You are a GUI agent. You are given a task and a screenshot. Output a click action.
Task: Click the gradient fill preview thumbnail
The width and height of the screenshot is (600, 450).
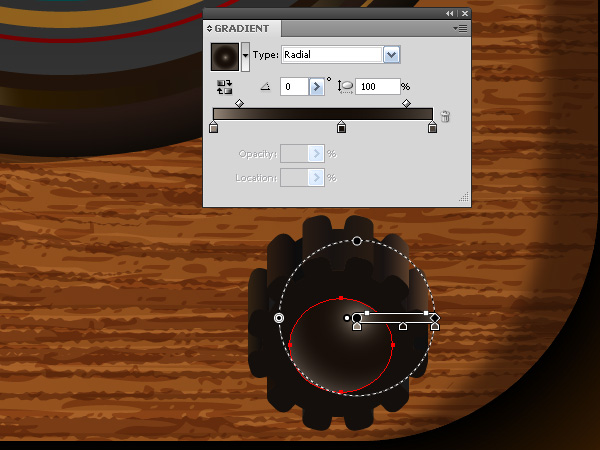point(225,57)
